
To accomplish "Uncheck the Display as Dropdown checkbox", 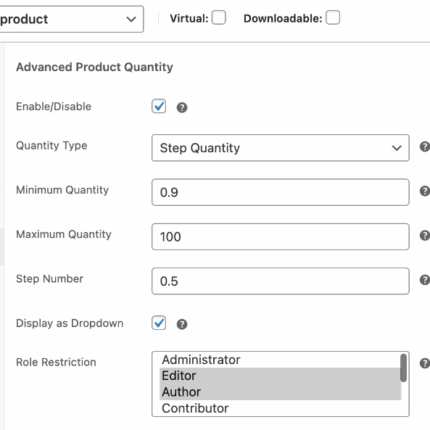I will tap(159, 323).
